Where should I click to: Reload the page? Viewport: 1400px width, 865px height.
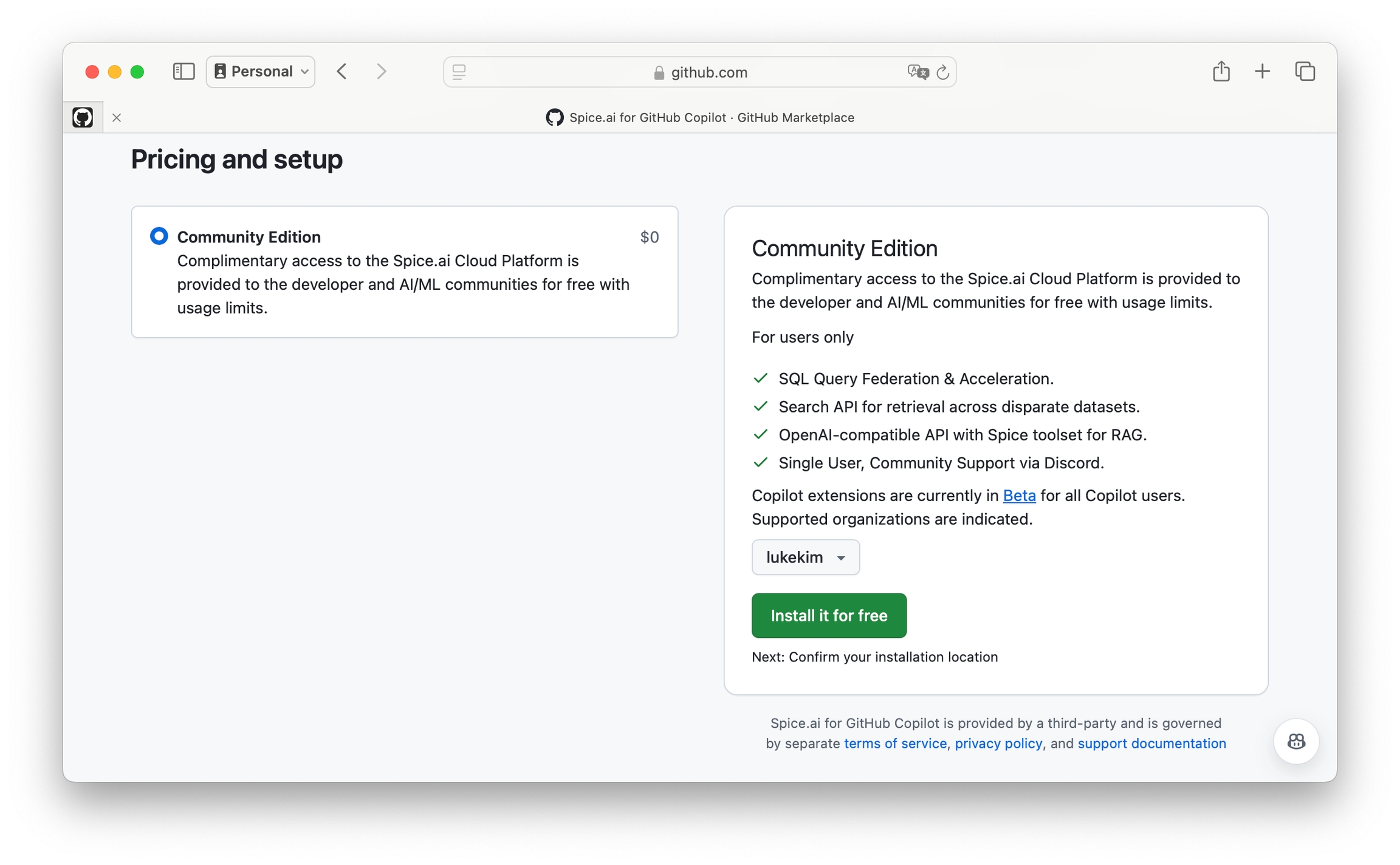tap(943, 72)
